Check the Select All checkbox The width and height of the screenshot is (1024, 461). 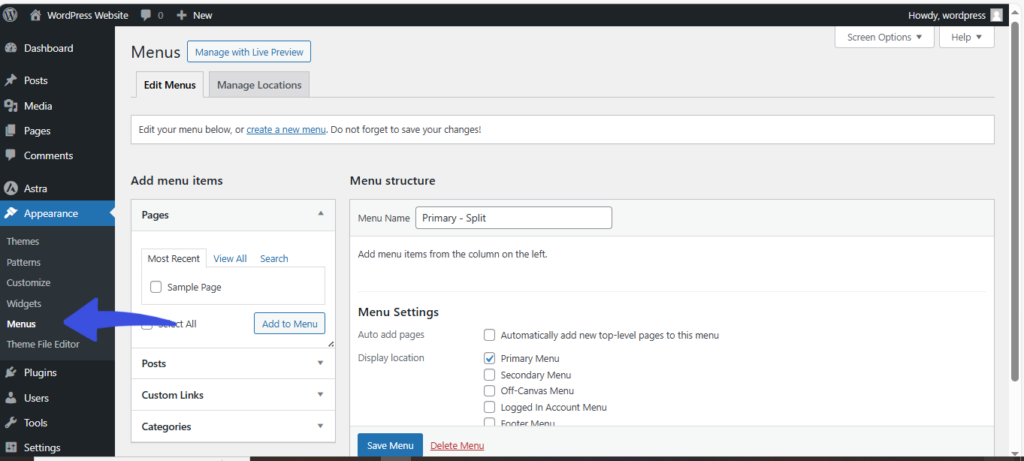pyautogui.click(x=148, y=324)
